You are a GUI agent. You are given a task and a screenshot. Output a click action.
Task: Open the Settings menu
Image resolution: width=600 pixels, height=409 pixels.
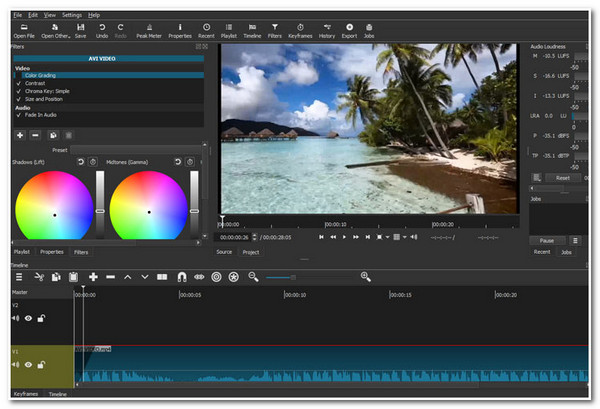point(72,15)
